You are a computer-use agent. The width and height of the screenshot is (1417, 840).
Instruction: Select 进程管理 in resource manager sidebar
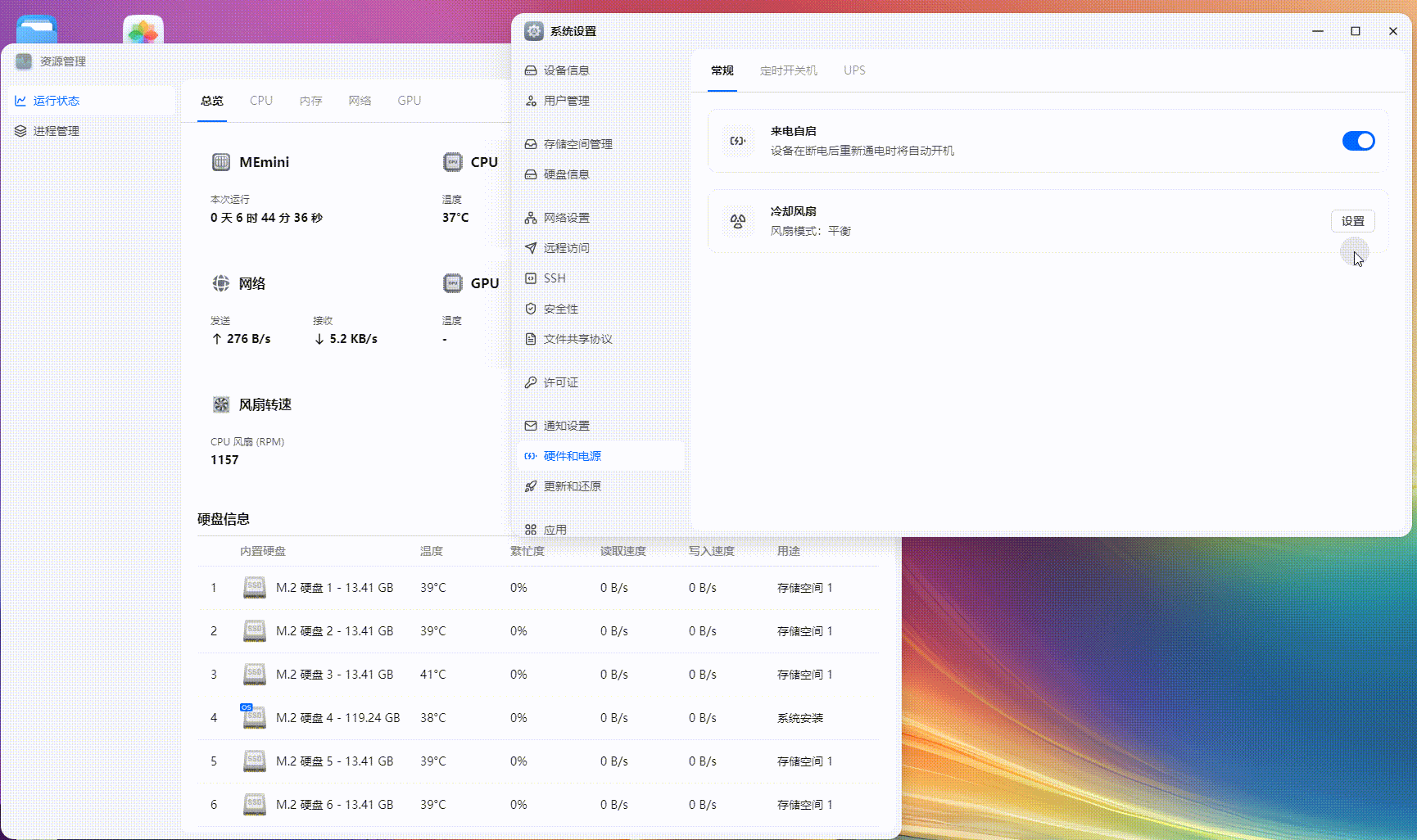point(56,130)
